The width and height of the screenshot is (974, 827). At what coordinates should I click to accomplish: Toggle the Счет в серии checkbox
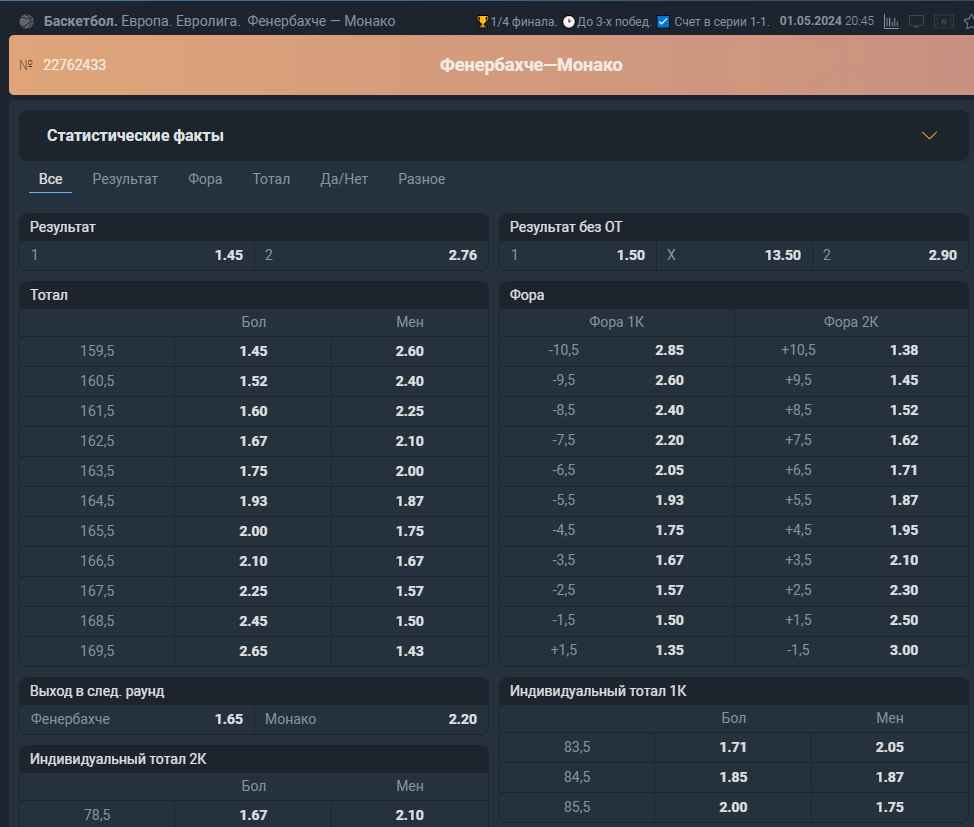[x=663, y=22]
